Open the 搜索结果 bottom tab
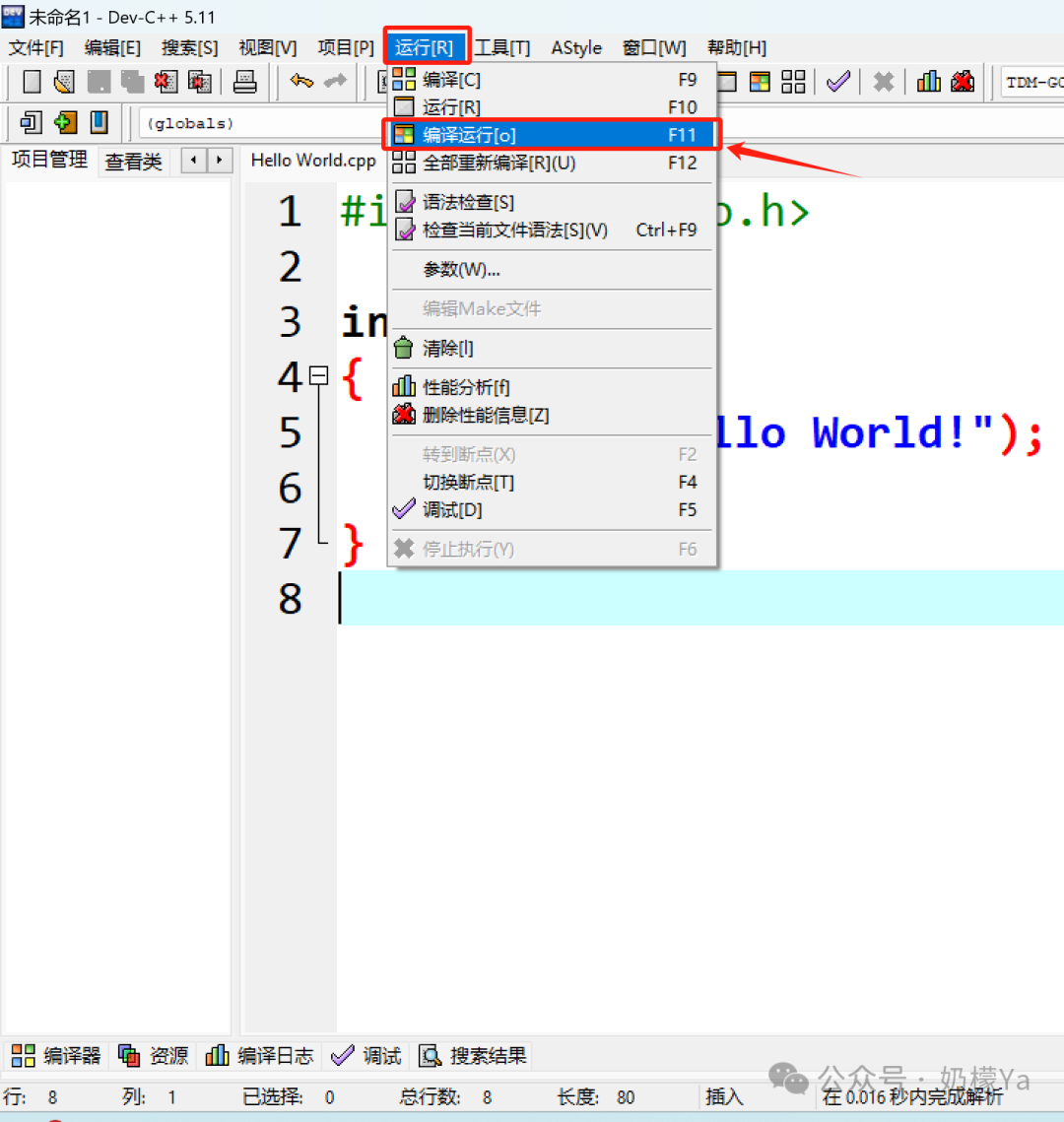The width and height of the screenshot is (1064, 1122). tap(473, 1055)
